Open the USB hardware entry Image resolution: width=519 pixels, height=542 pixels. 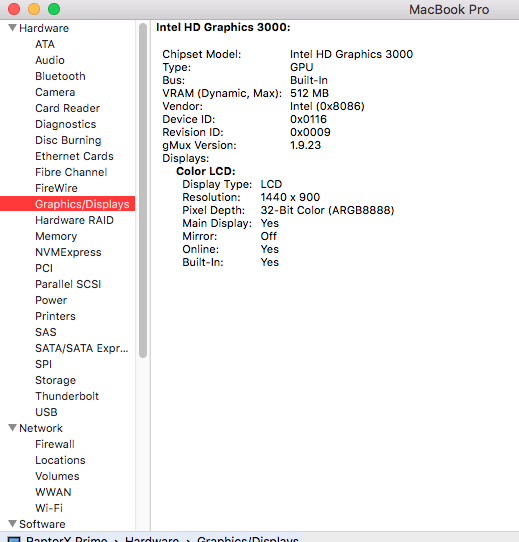point(46,412)
